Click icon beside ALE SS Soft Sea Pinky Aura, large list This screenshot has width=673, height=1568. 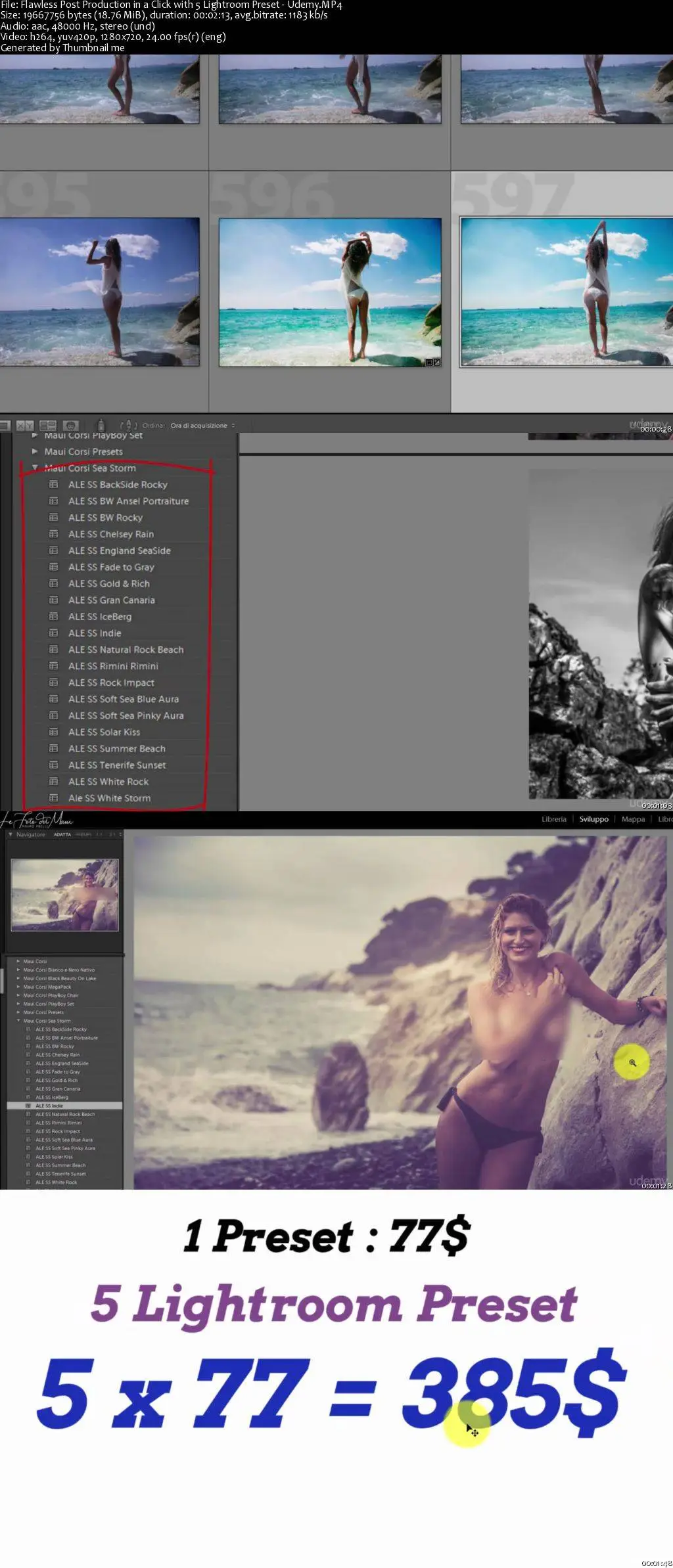click(54, 715)
